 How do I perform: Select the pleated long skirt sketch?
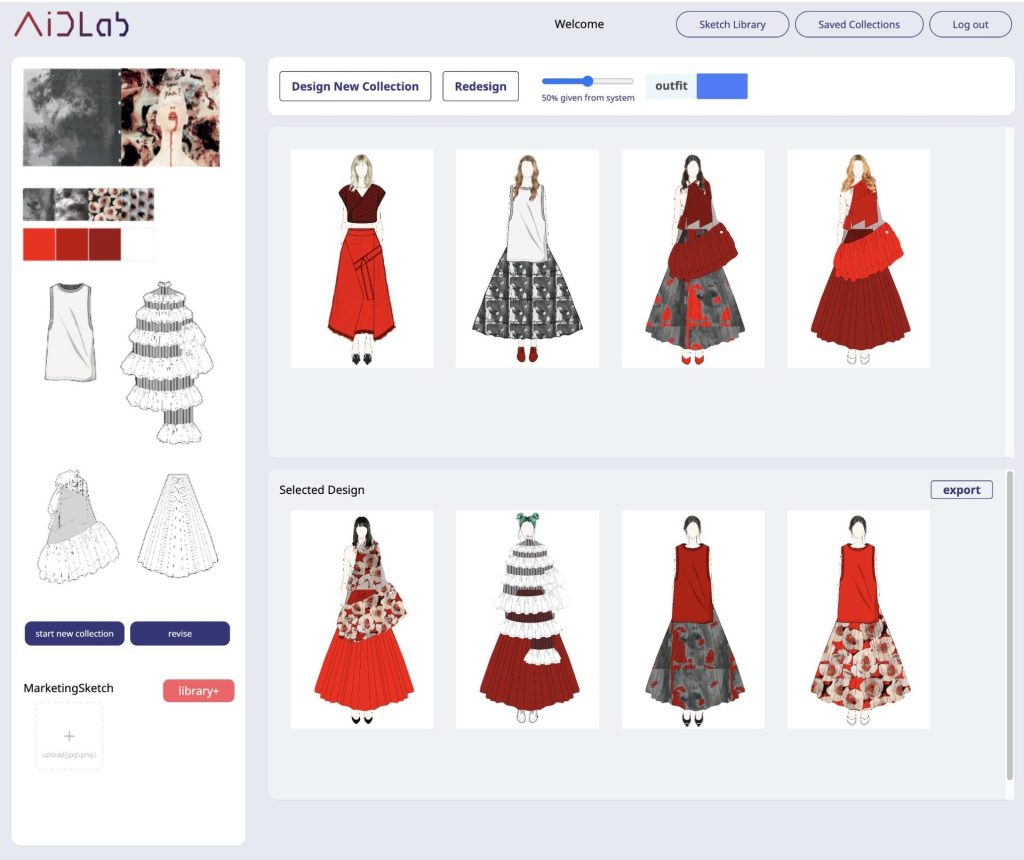point(176,525)
